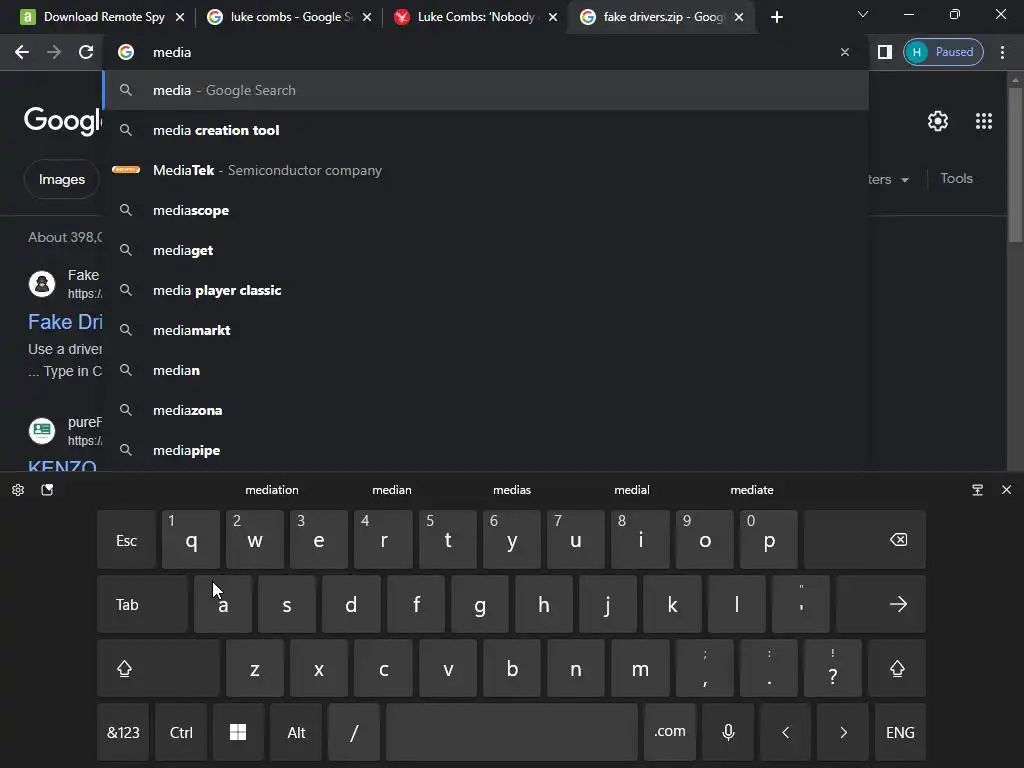Click the keyboard dock/undock layout icon
The height and width of the screenshot is (768, 1024).
[977, 490]
